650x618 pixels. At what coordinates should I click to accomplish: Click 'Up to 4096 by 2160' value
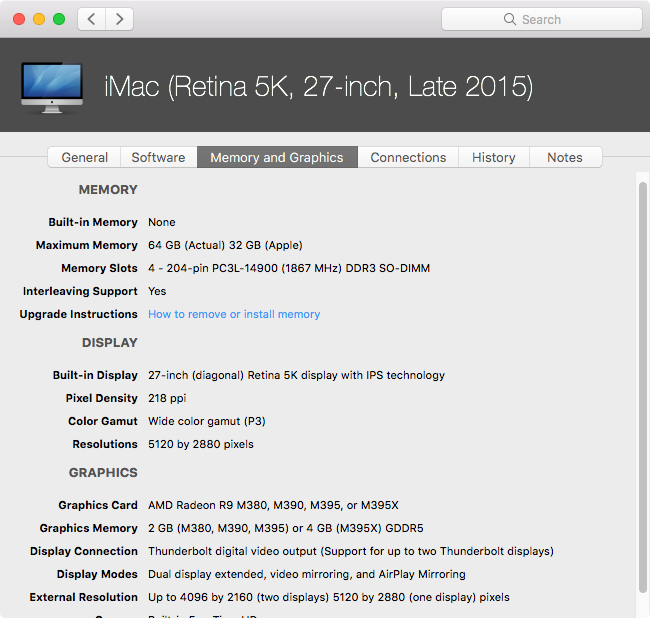[x=329, y=597]
